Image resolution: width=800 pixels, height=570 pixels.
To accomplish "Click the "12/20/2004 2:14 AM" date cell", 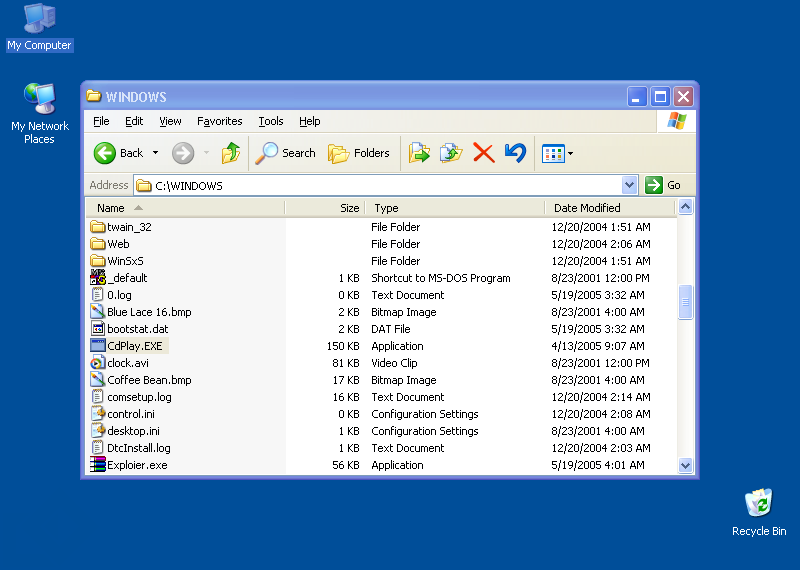I will (601, 397).
